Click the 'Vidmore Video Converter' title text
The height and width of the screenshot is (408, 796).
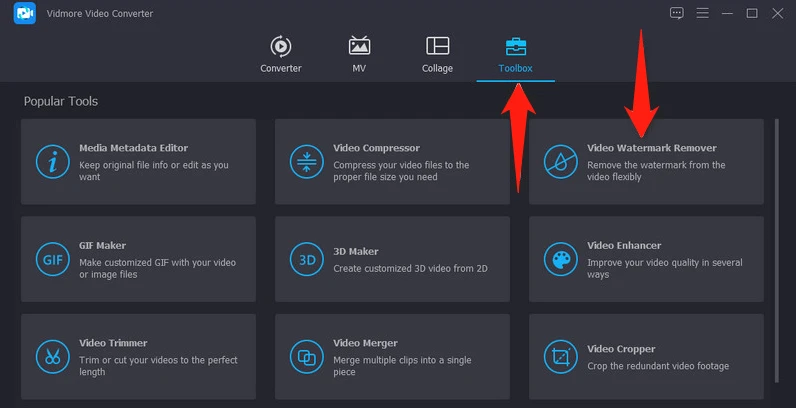pos(100,14)
